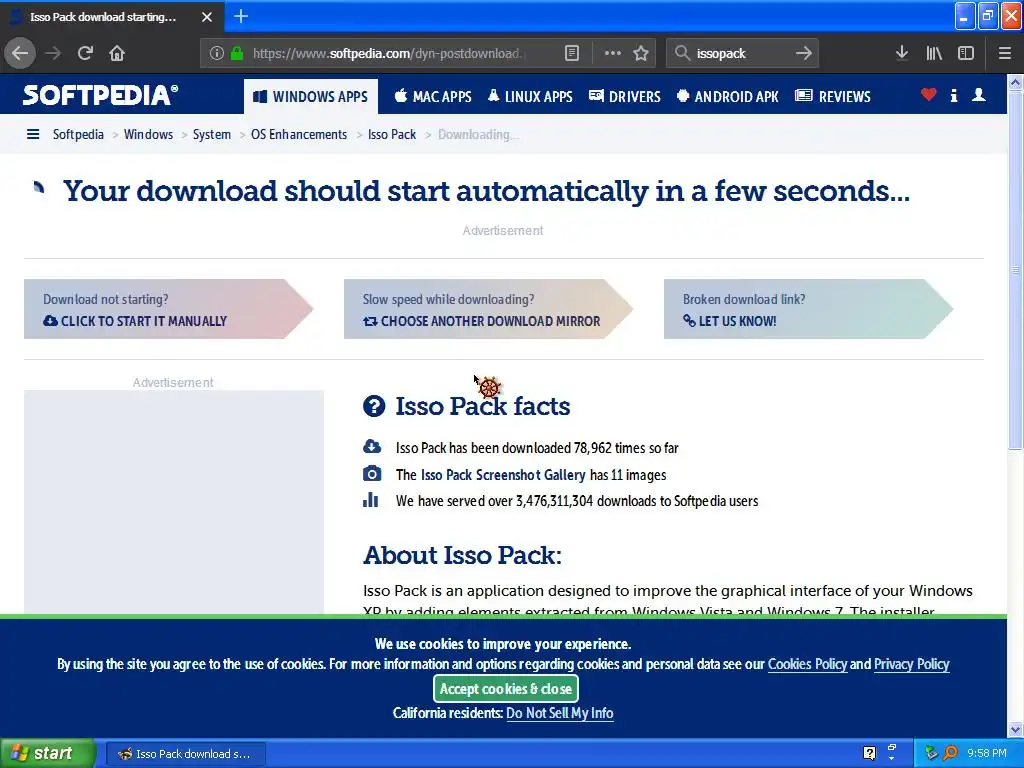Viewport: 1024px width, 768px height.
Task: Click the magnifier icon in system tray
Action: click(950, 754)
